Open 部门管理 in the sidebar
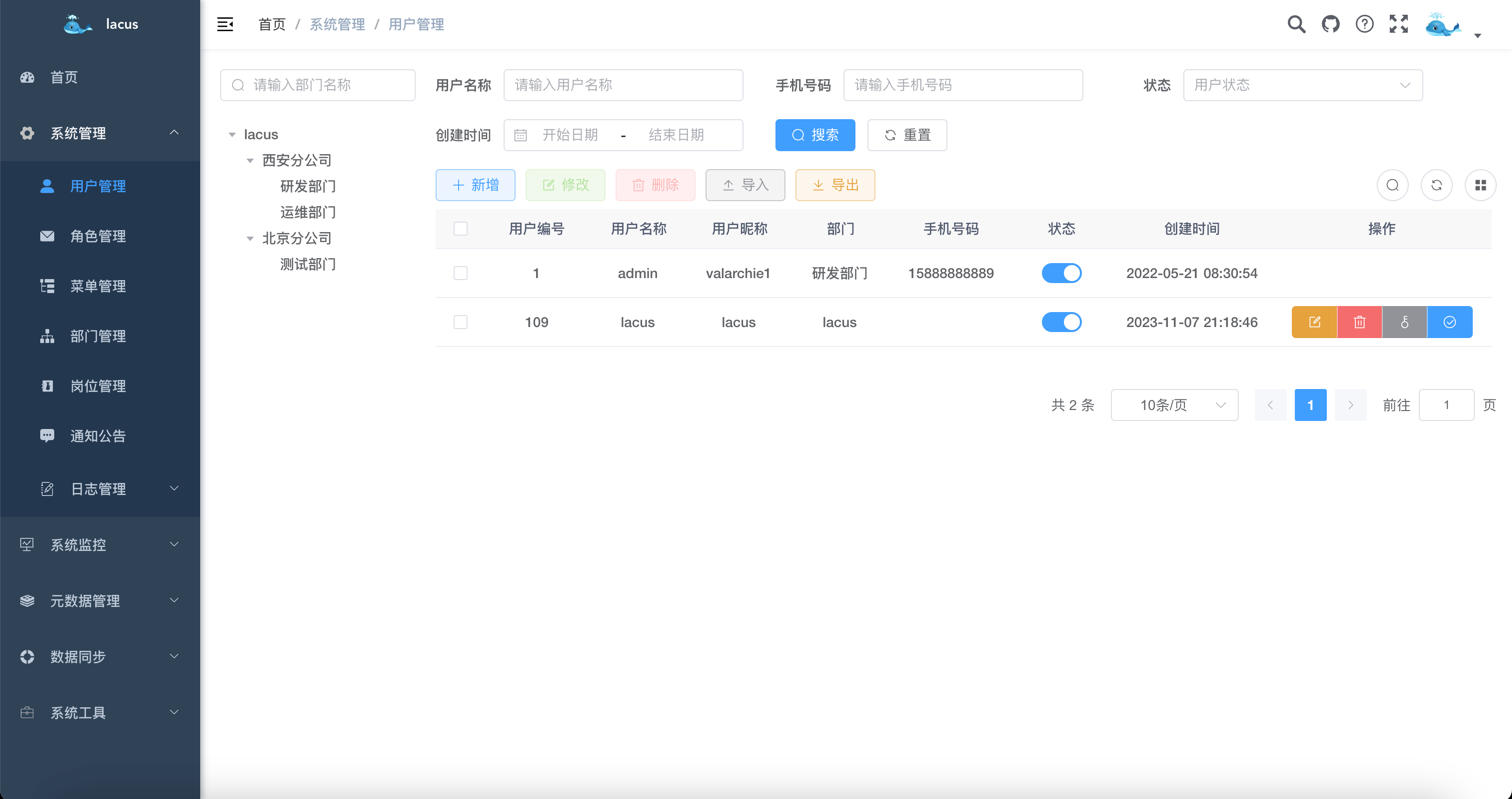Image resolution: width=1512 pixels, height=799 pixels. click(x=100, y=336)
